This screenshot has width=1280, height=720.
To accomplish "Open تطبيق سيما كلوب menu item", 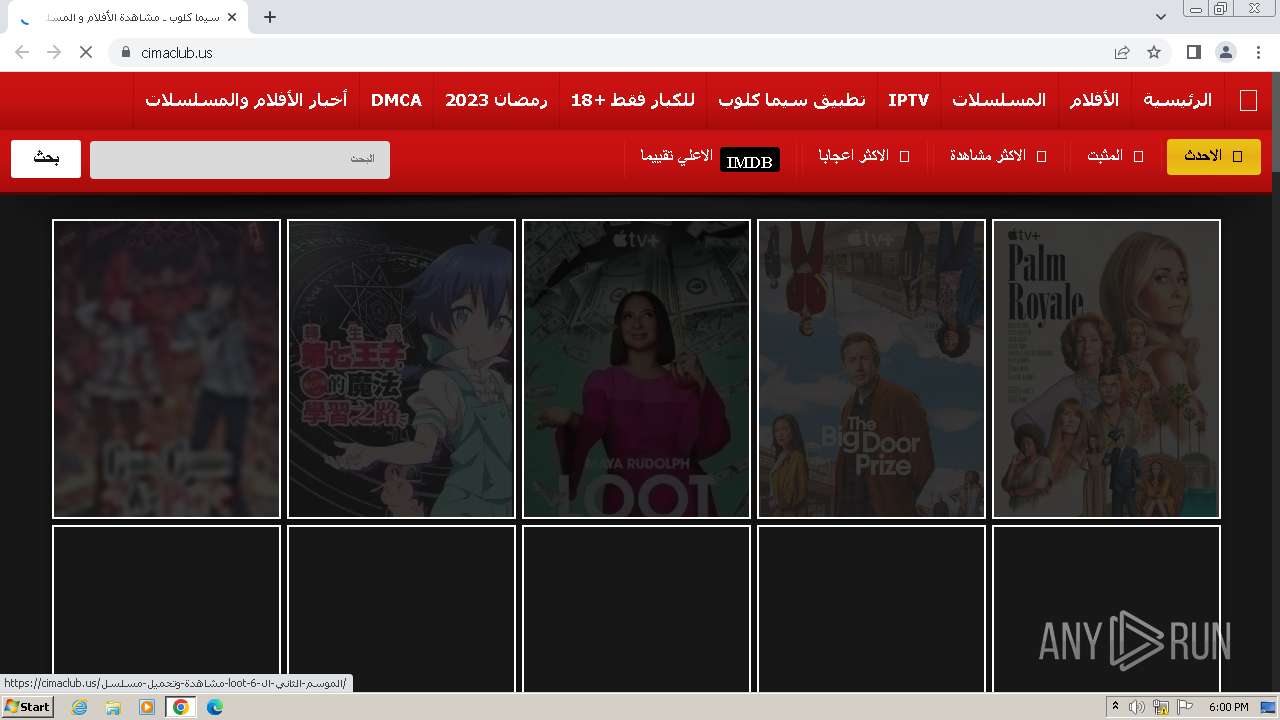I will click(x=792, y=100).
